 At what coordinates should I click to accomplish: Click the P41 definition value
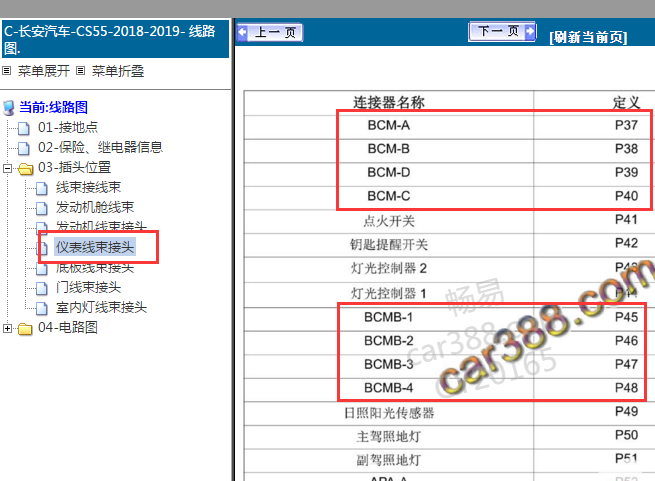(x=626, y=219)
